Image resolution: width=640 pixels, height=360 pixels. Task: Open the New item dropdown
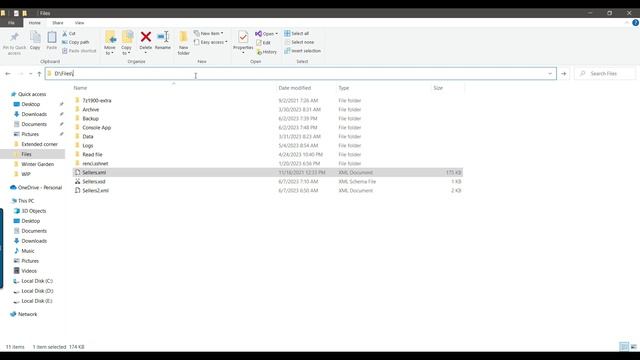pyautogui.click(x=209, y=33)
